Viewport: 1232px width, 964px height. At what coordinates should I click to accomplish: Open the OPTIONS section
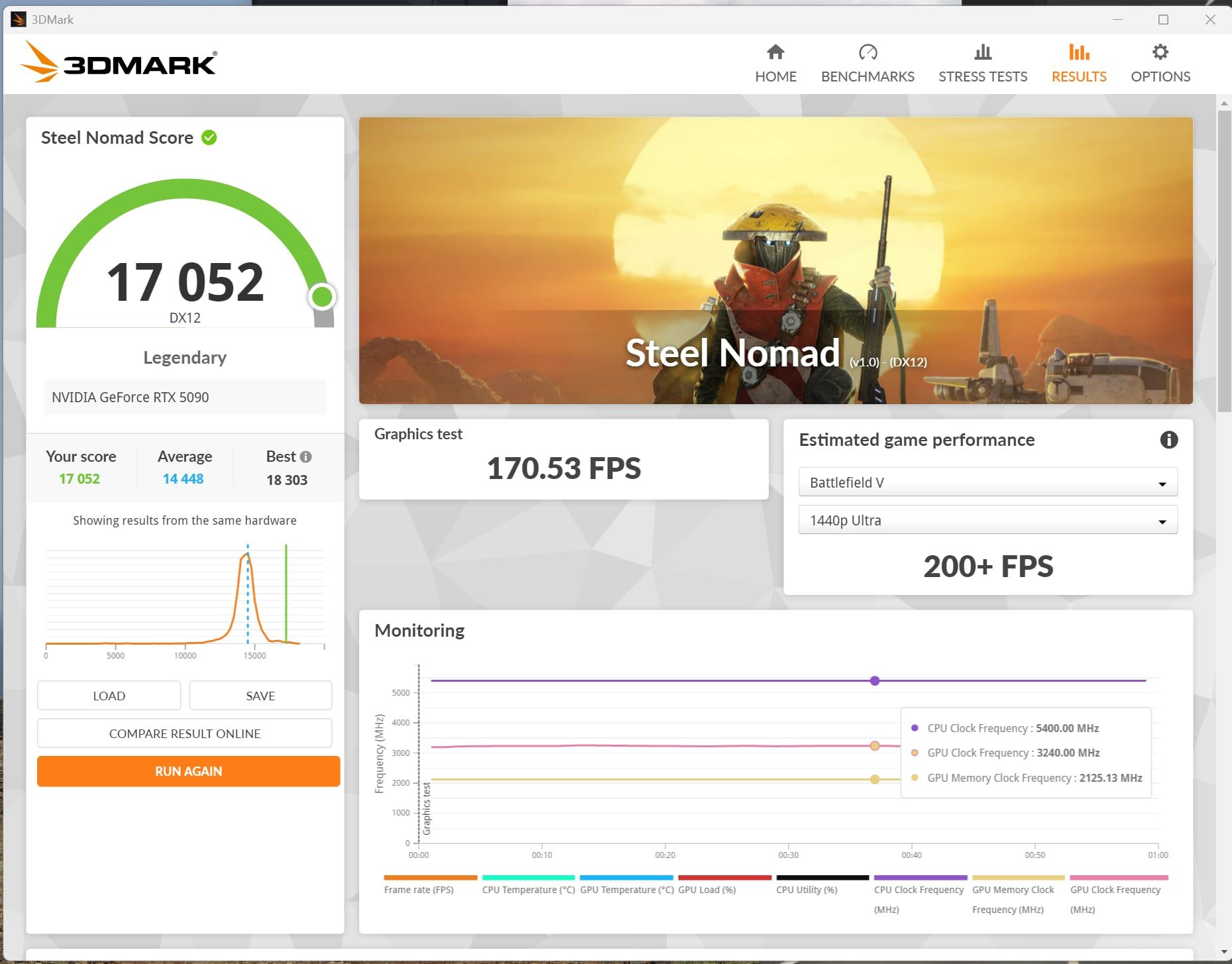click(1160, 64)
